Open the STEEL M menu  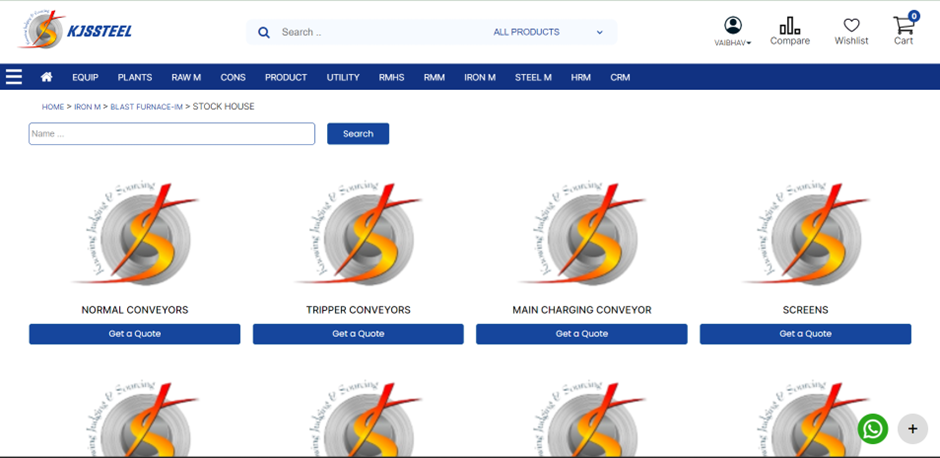(x=533, y=77)
